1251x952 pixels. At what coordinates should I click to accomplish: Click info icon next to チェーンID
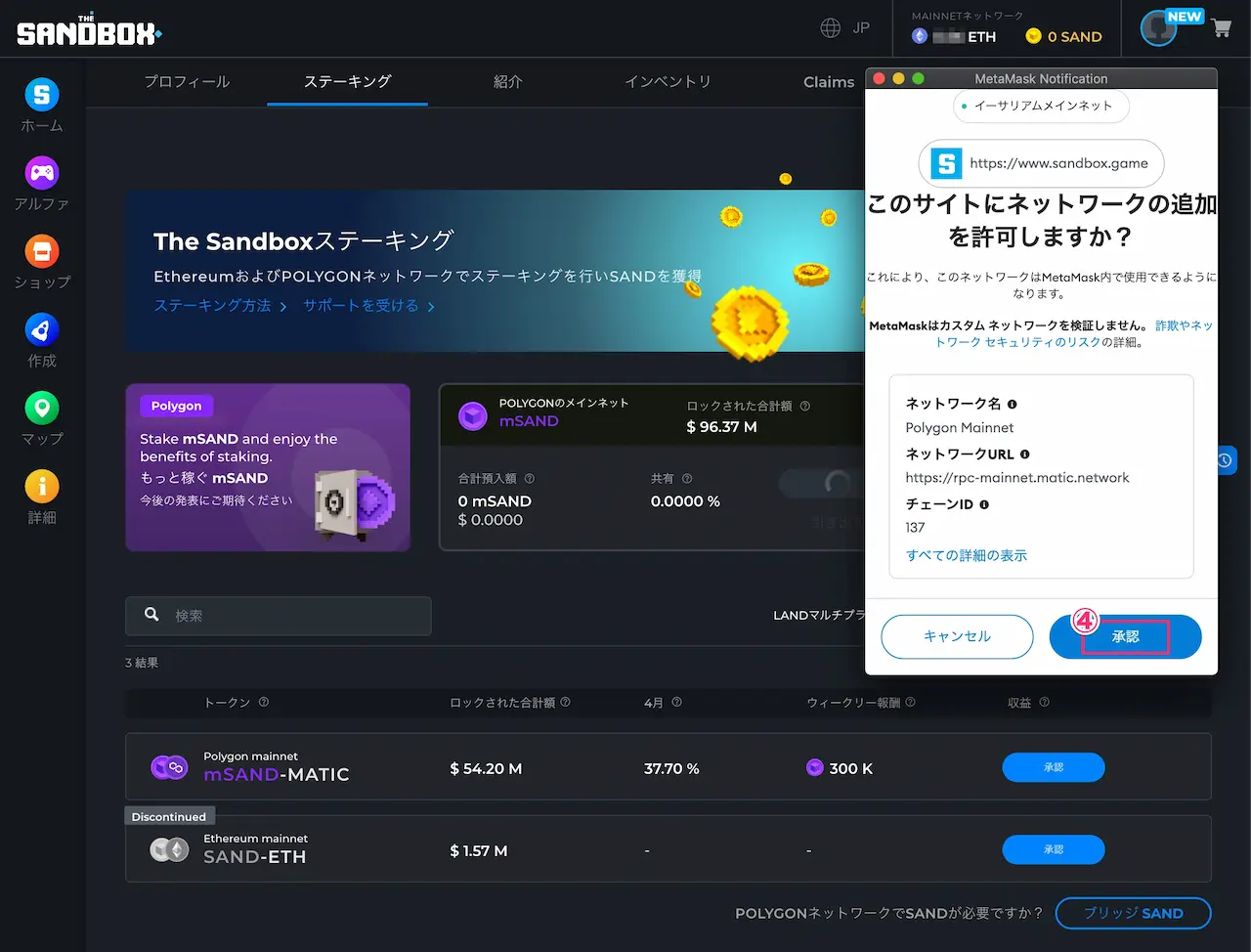(x=984, y=504)
